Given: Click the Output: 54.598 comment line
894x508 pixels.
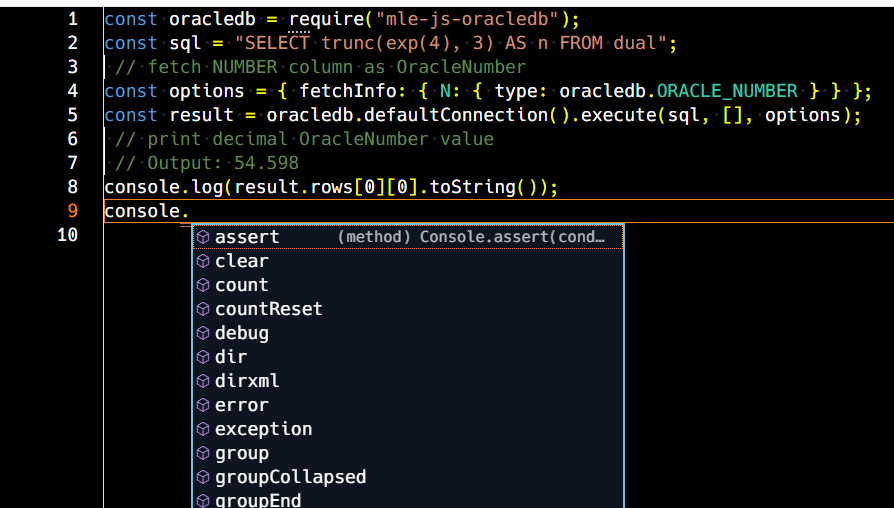Looking at the screenshot, I should point(206,163).
